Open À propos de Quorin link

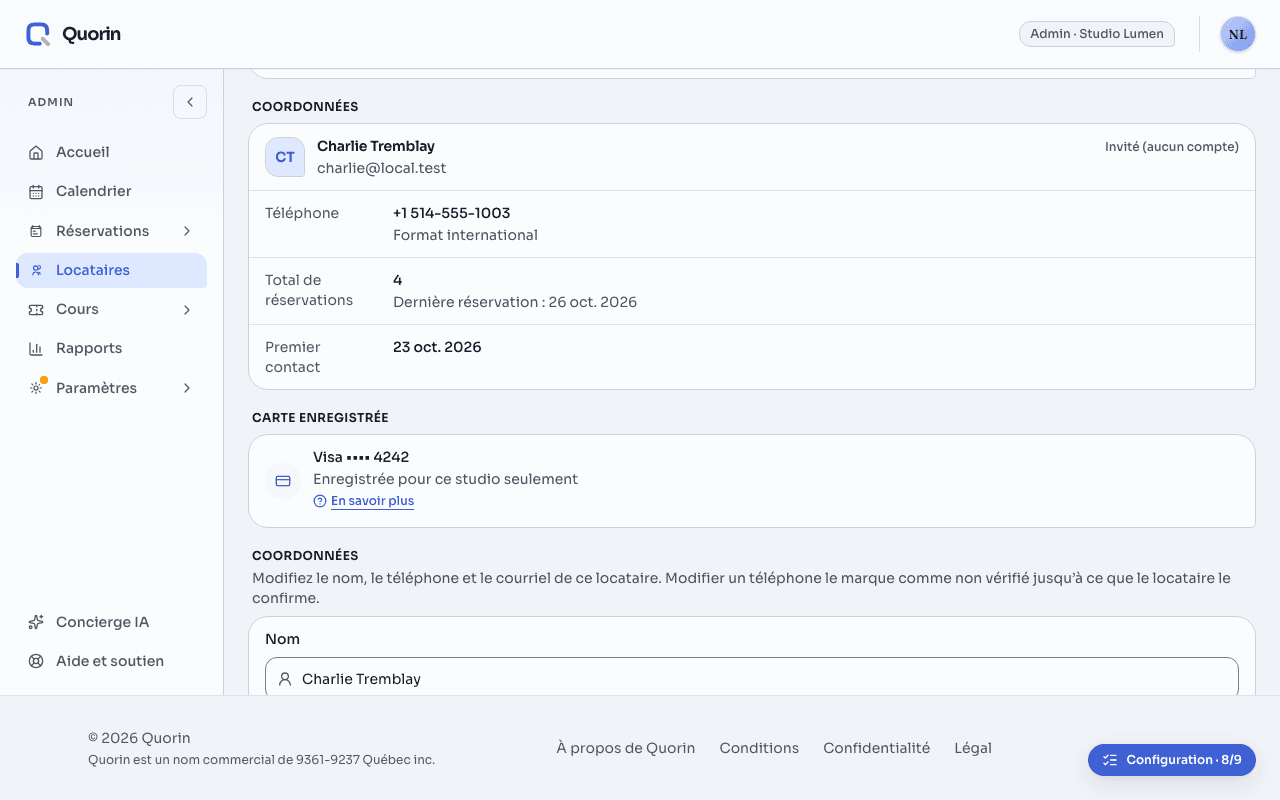tap(626, 748)
